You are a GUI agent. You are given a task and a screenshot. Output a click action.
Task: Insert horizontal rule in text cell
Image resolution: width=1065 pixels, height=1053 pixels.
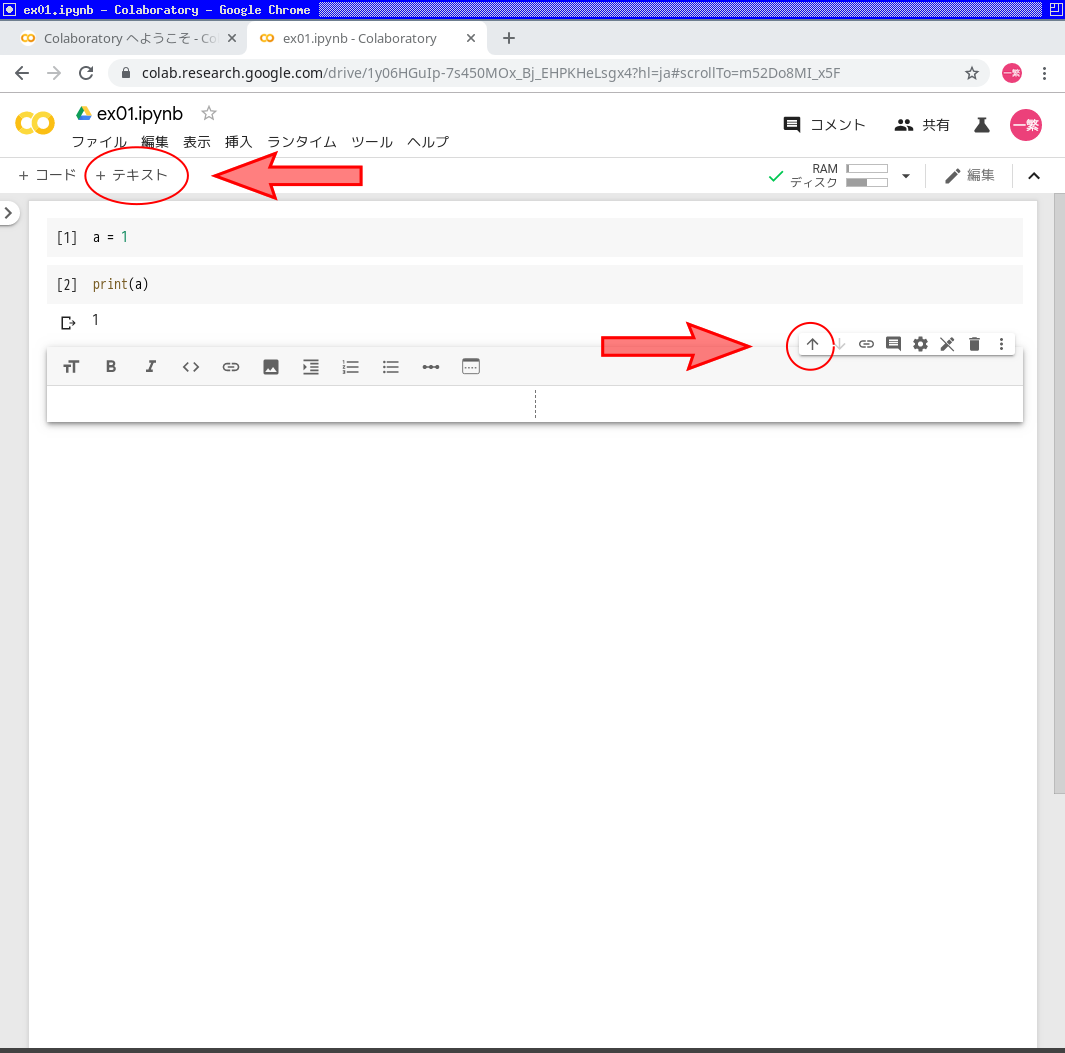tap(431, 367)
